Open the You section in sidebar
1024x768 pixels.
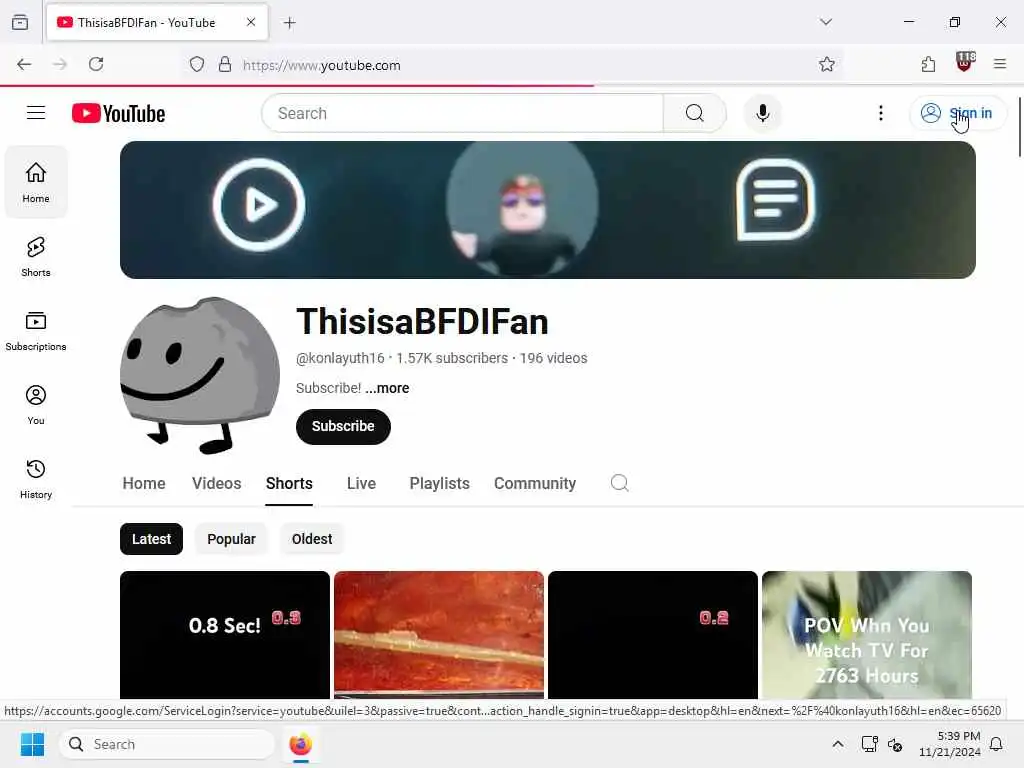36,405
